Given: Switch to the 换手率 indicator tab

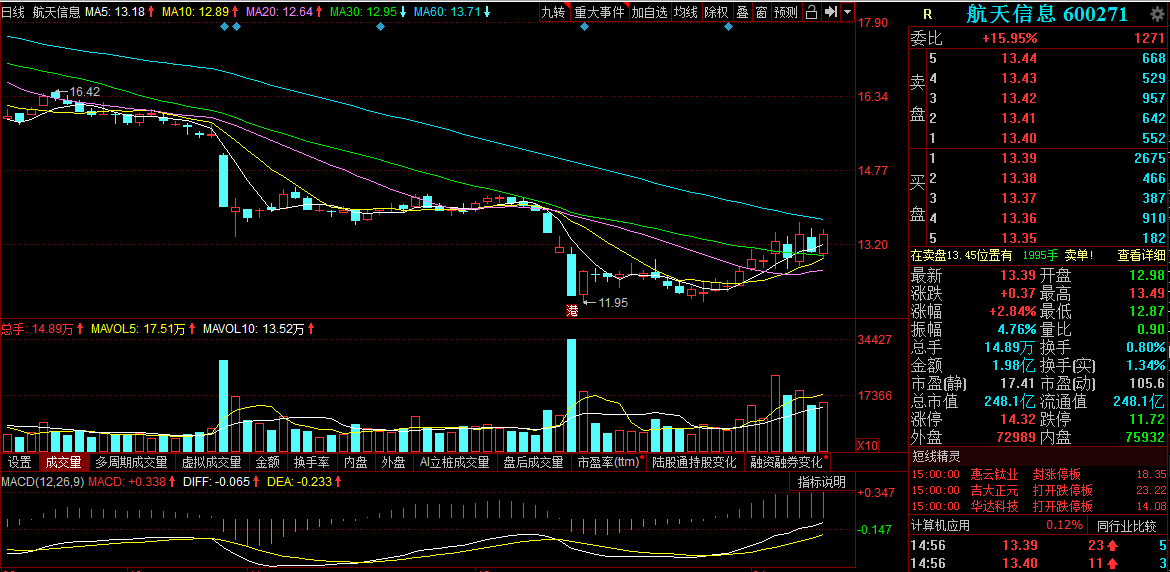Looking at the screenshot, I should click(x=311, y=463).
